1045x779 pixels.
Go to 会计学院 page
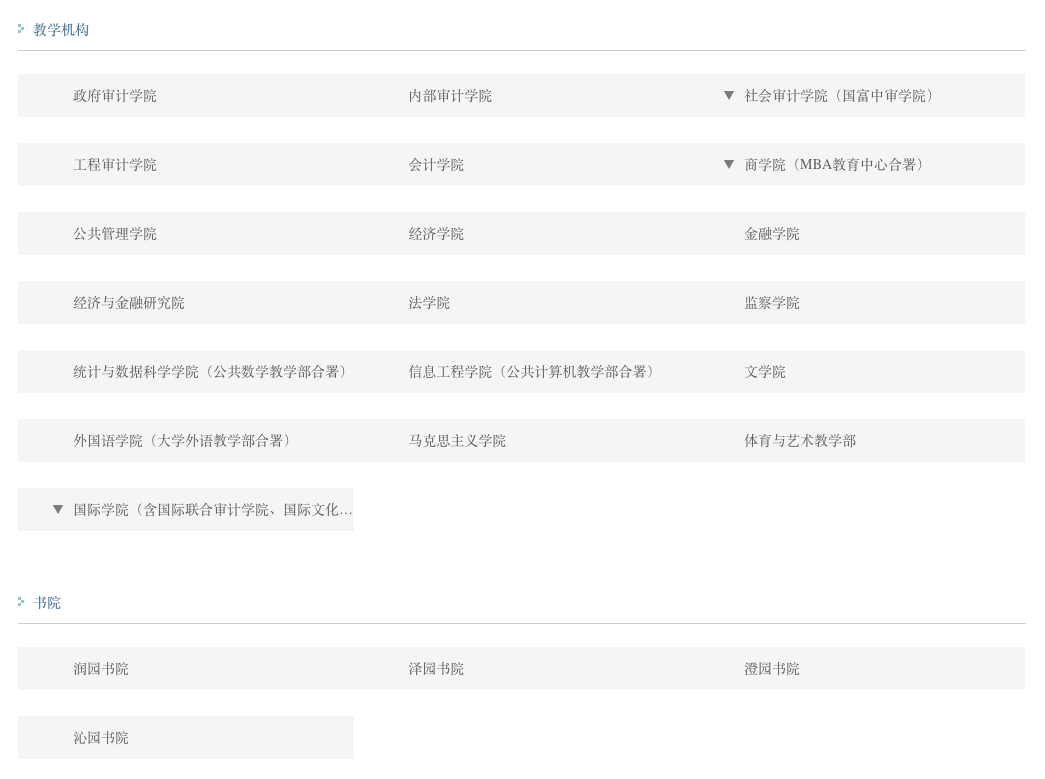coord(436,165)
